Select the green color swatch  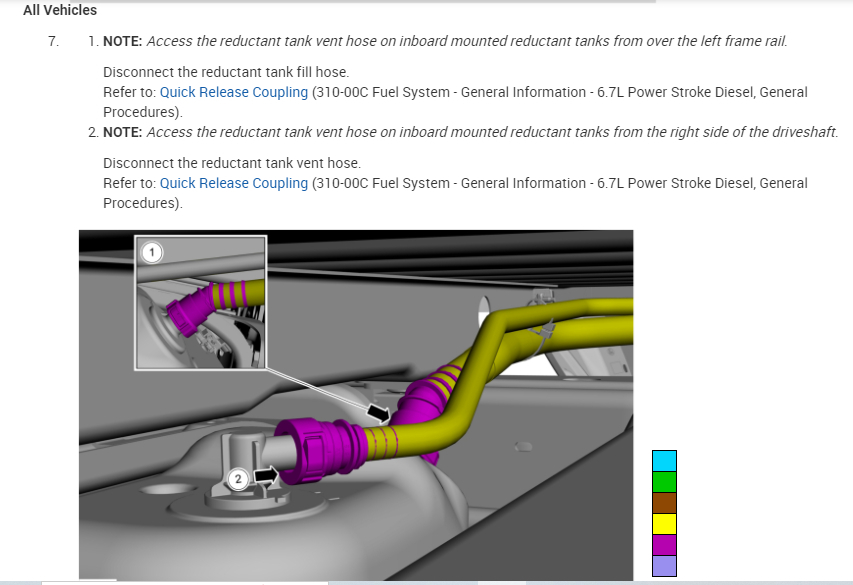click(x=664, y=482)
